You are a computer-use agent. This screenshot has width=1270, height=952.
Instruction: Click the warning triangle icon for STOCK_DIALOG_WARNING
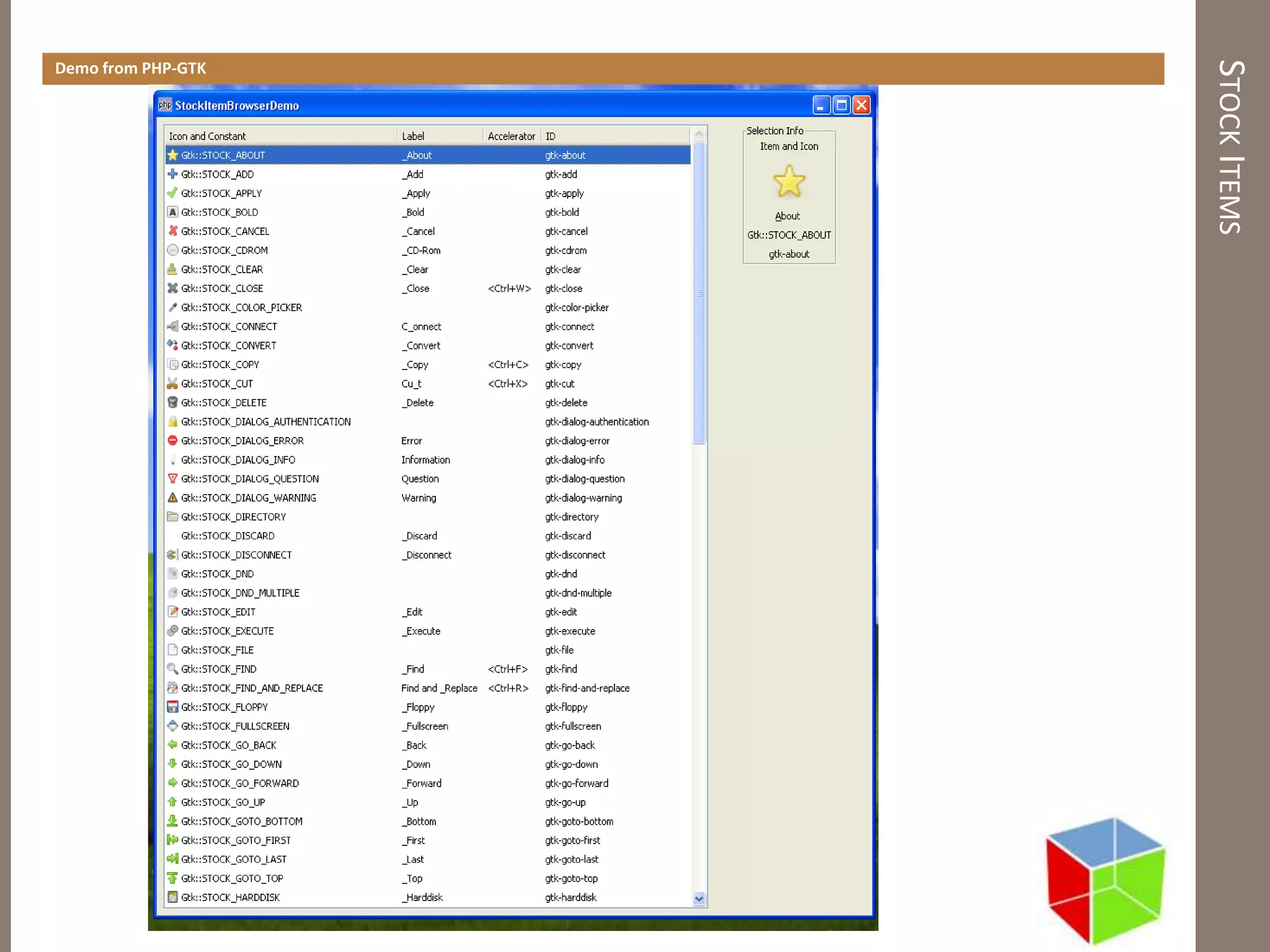(x=172, y=498)
